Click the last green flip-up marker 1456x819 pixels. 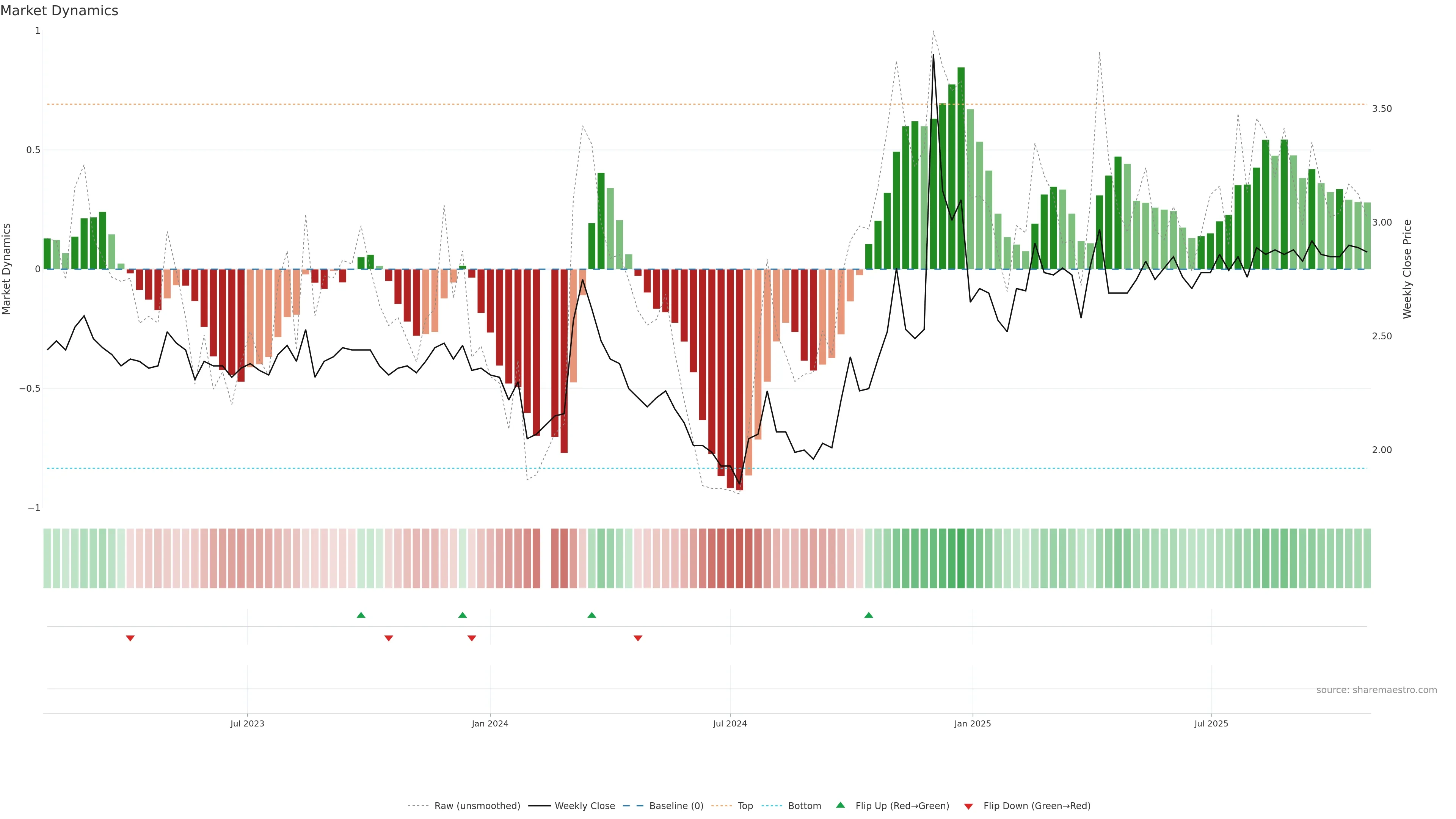point(869,615)
